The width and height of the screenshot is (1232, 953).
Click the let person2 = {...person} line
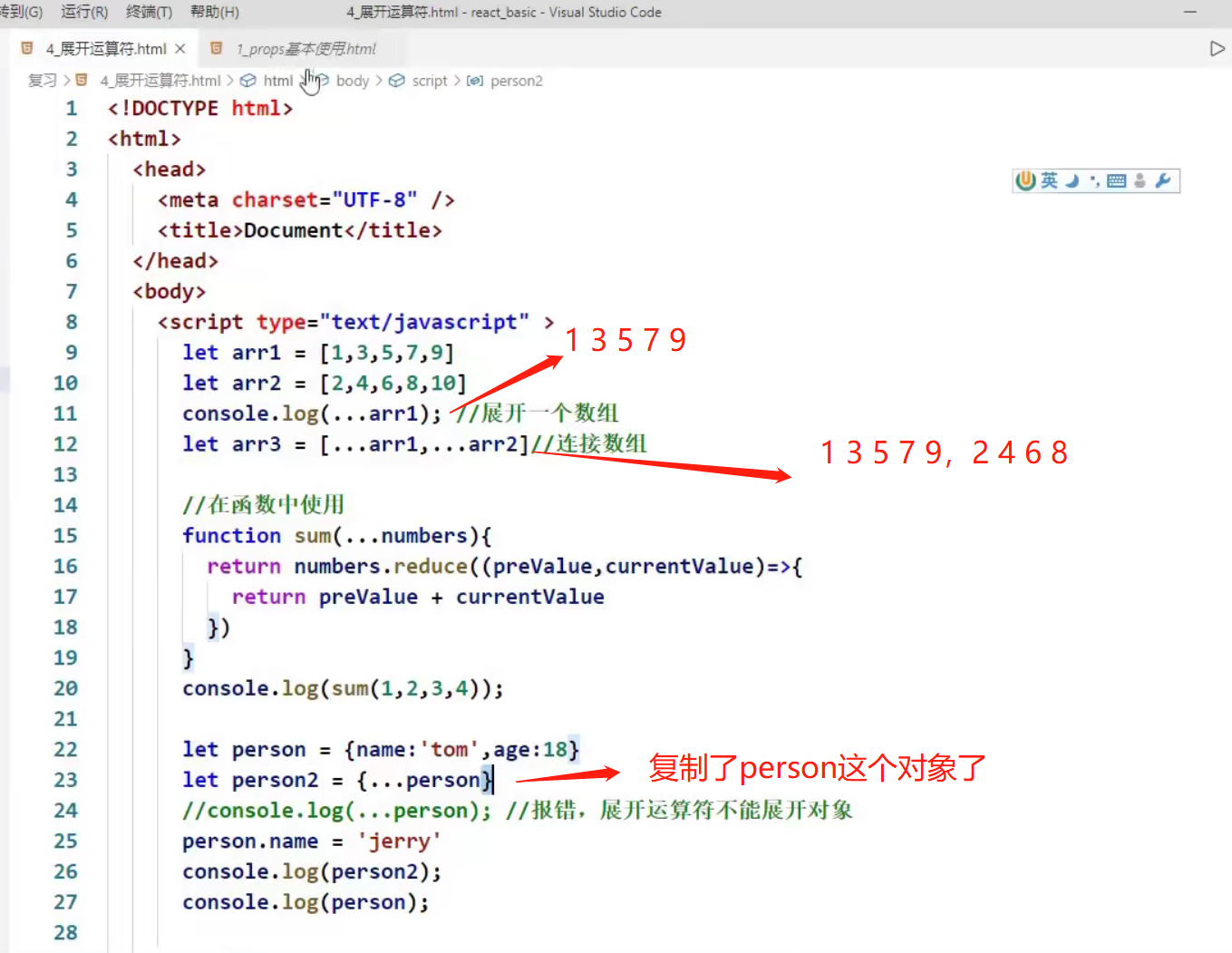(x=337, y=780)
